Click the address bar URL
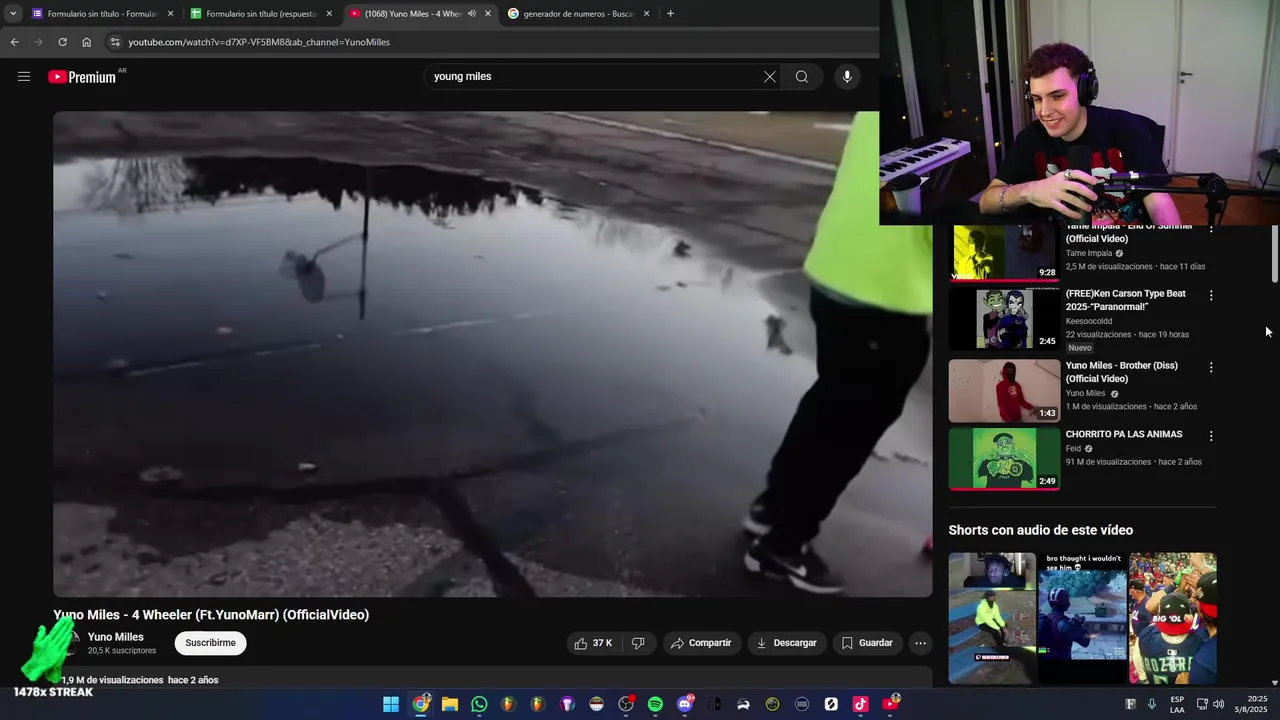 point(259,42)
